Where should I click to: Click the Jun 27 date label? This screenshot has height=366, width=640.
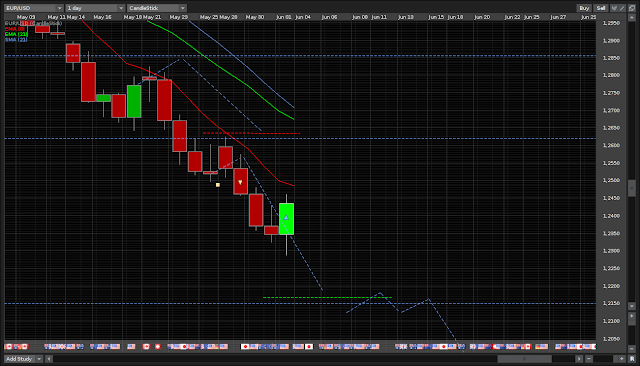[558, 17]
